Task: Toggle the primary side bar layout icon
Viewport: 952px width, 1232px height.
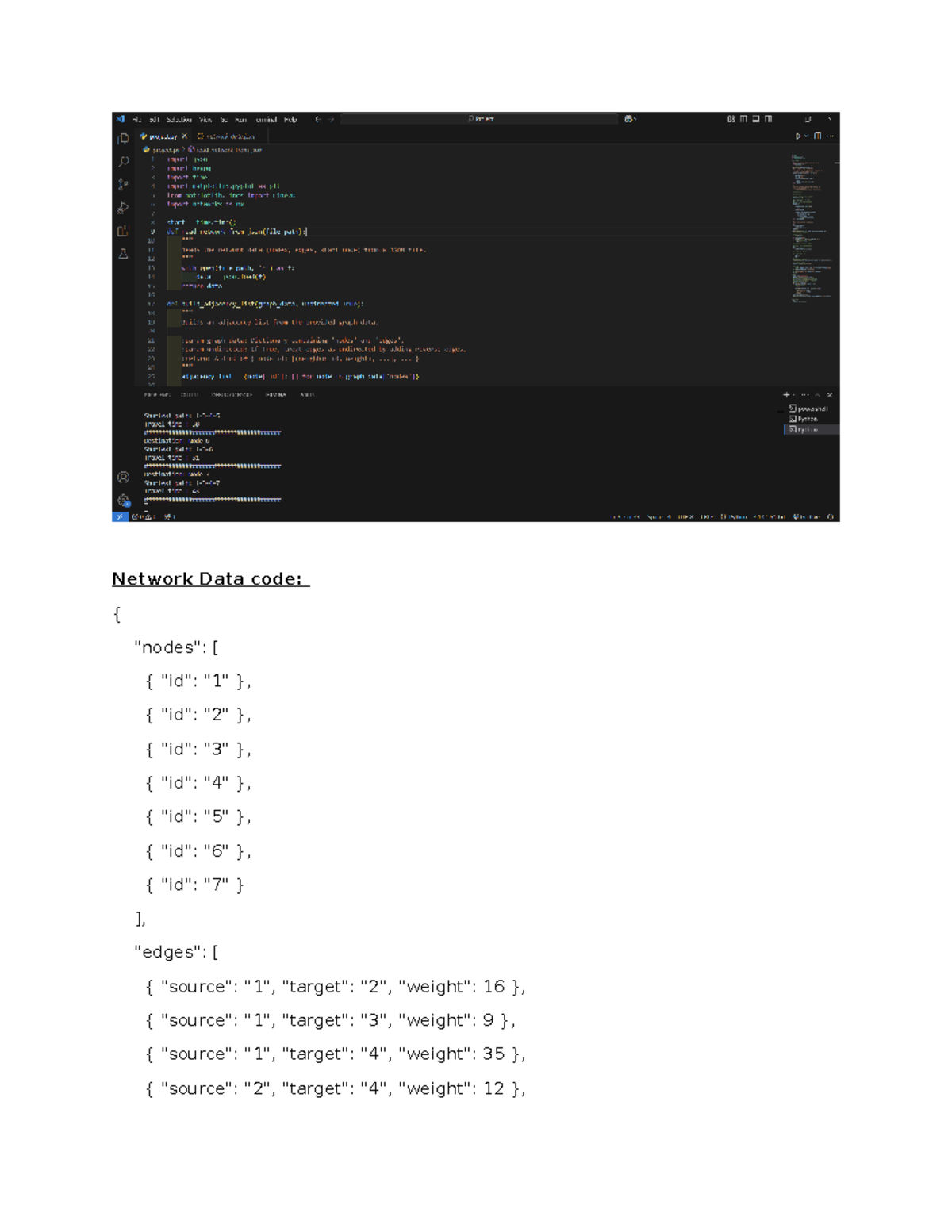Action: (743, 119)
